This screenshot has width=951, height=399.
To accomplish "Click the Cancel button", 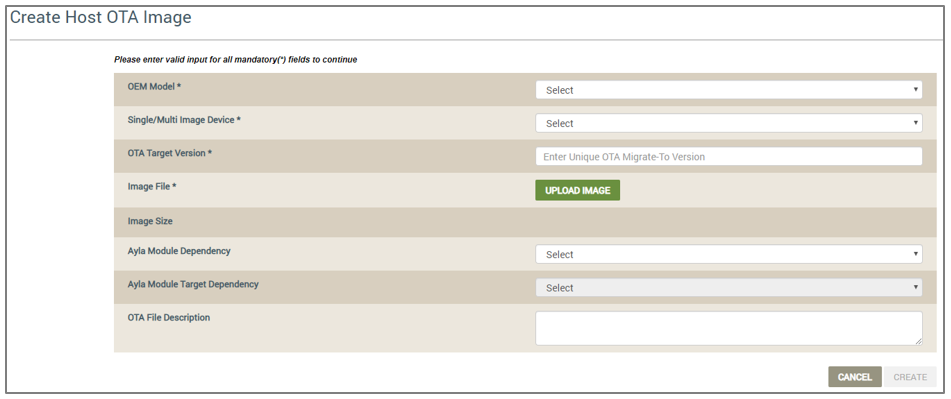I will pos(855,377).
